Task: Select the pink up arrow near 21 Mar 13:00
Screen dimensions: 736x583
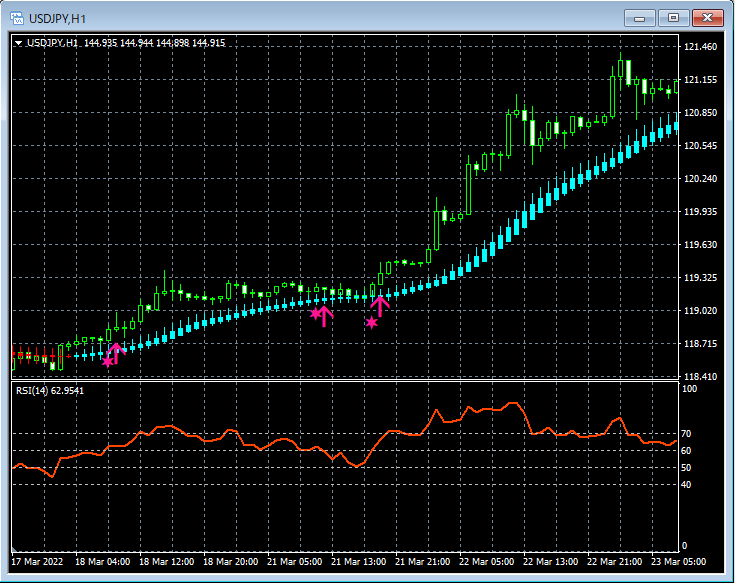Action: tap(380, 306)
